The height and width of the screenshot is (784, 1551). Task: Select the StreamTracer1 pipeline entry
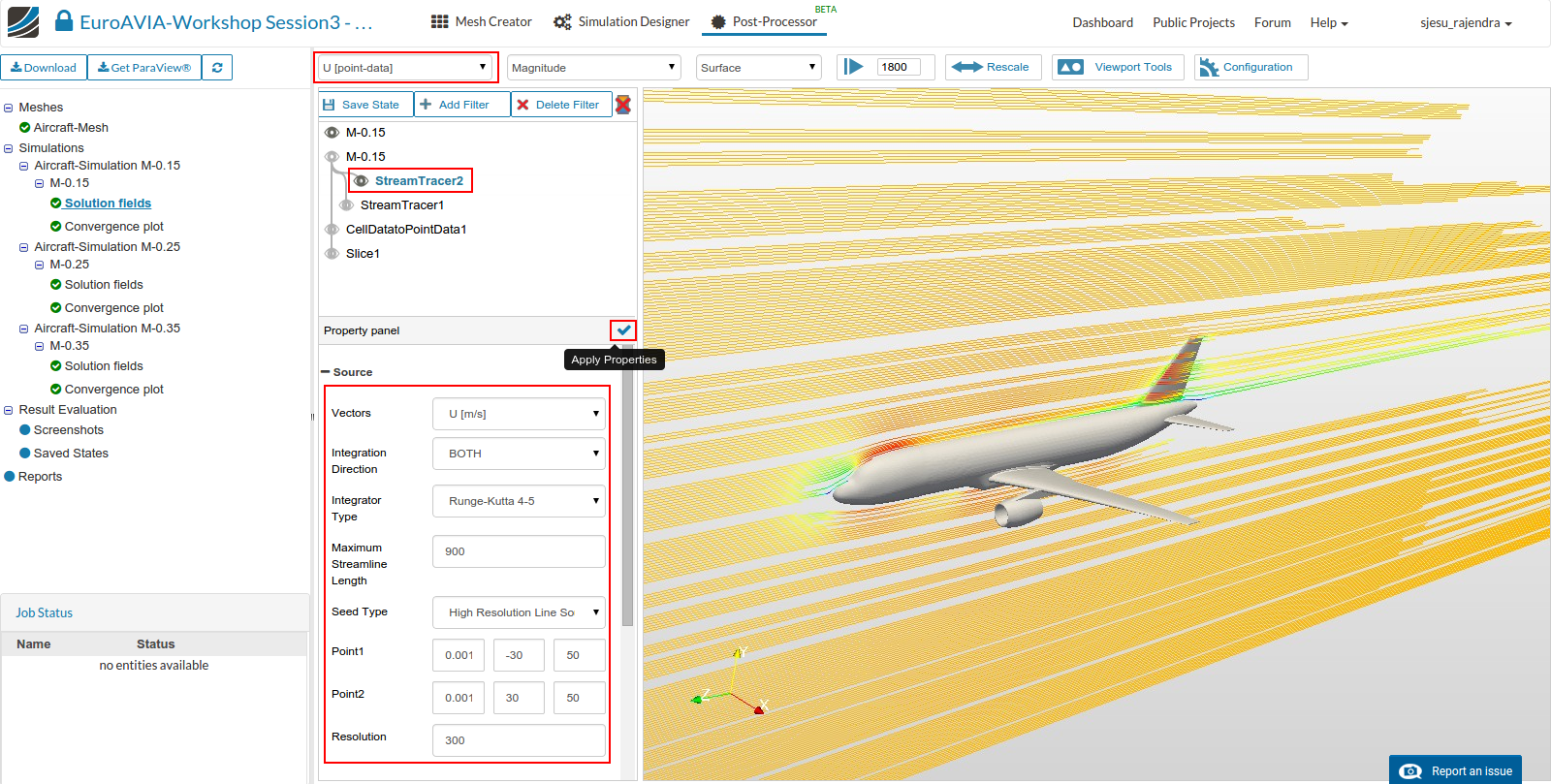(402, 205)
